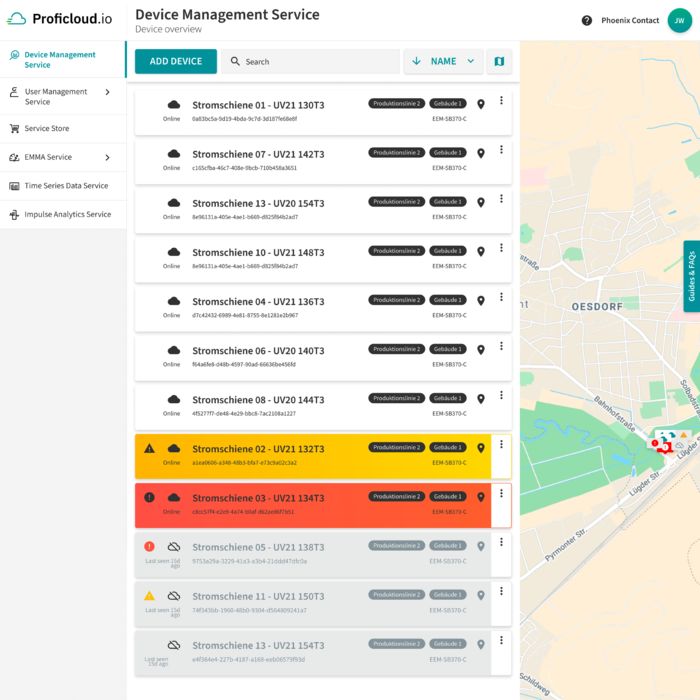This screenshot has width=700, height=700.
Task: Open more options for Stromschiene 03
Action: (x=501, y=493)
